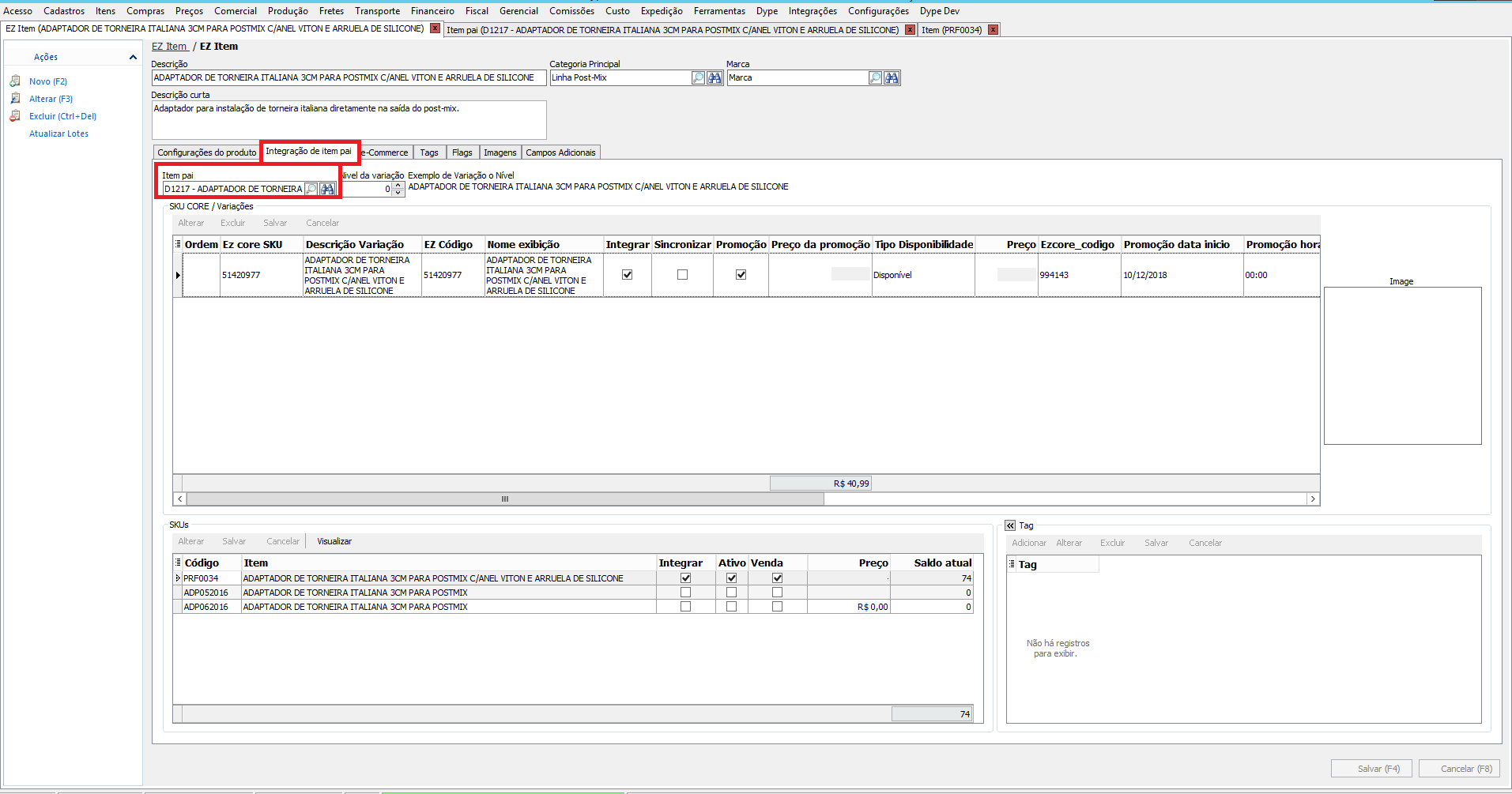Select the ADP062016 code cell
This screenshot has width=1512, height=794.
click(x=212, y=607)
